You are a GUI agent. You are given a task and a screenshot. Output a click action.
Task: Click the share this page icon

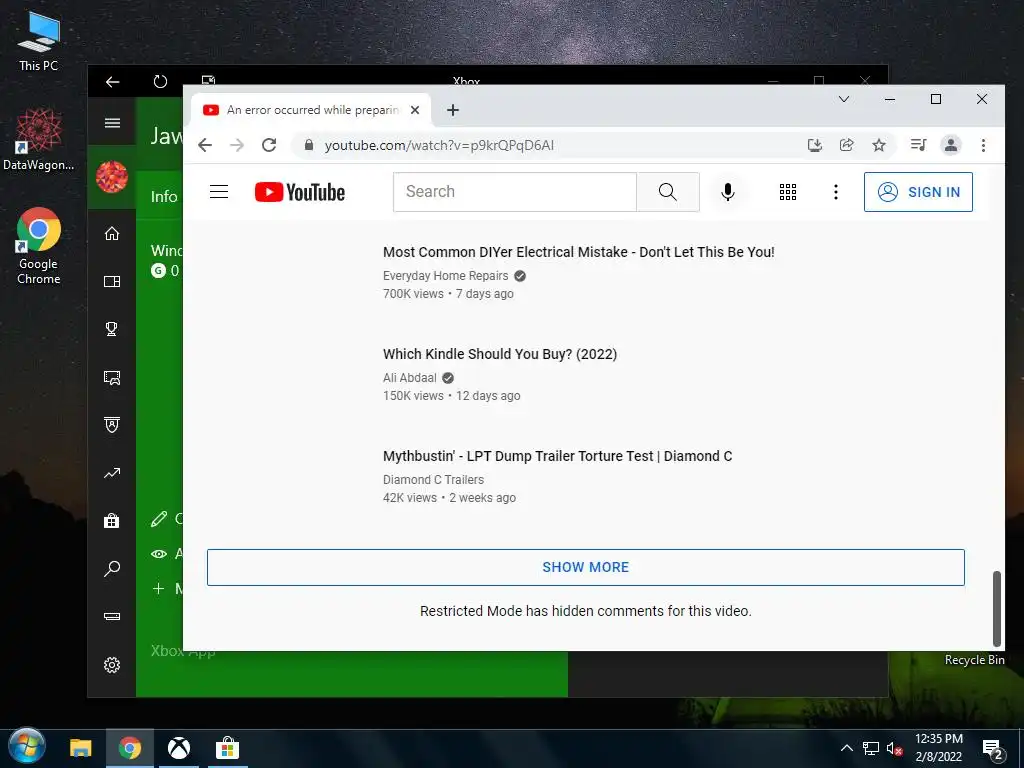846,145
